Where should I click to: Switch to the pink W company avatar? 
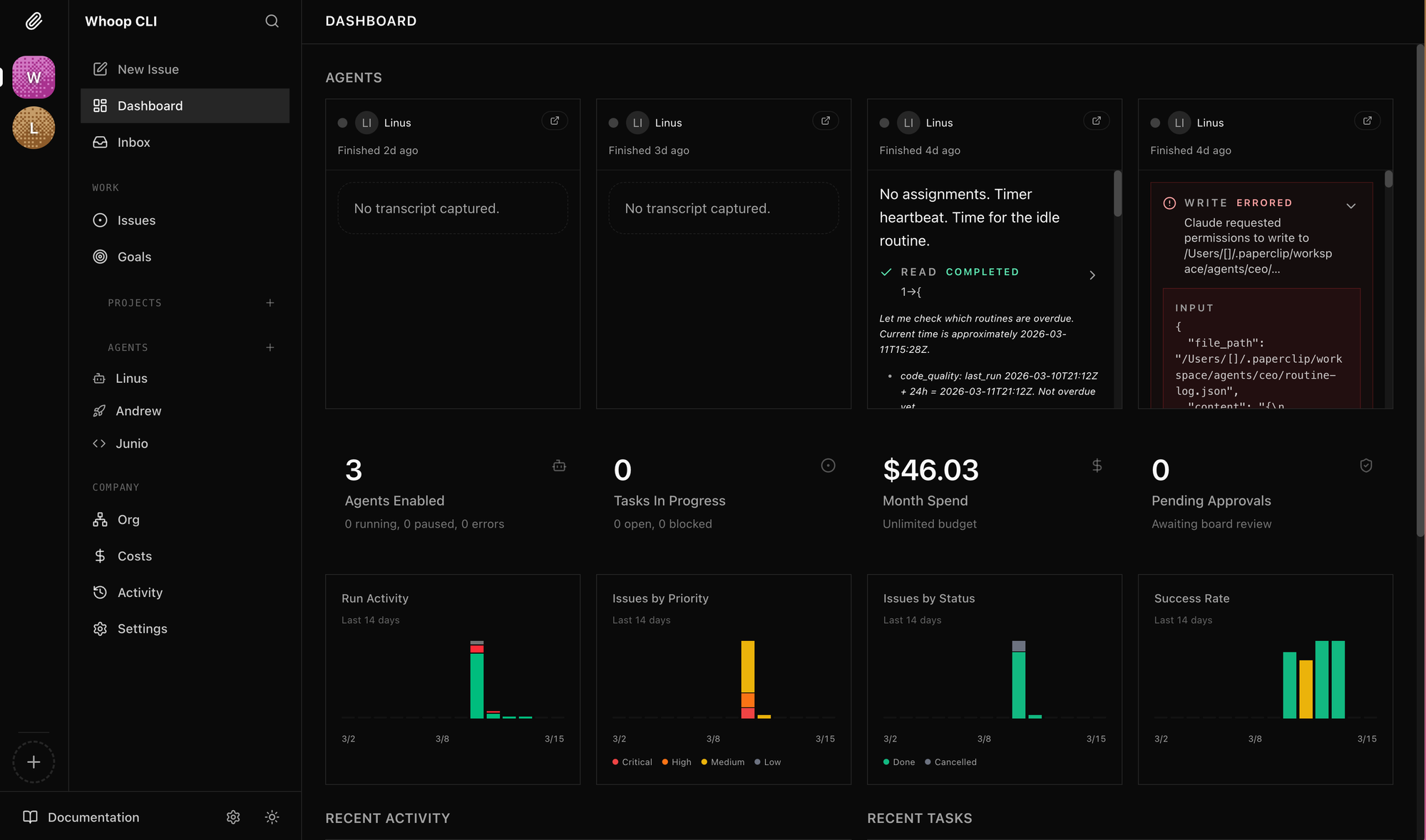[34, 77]
